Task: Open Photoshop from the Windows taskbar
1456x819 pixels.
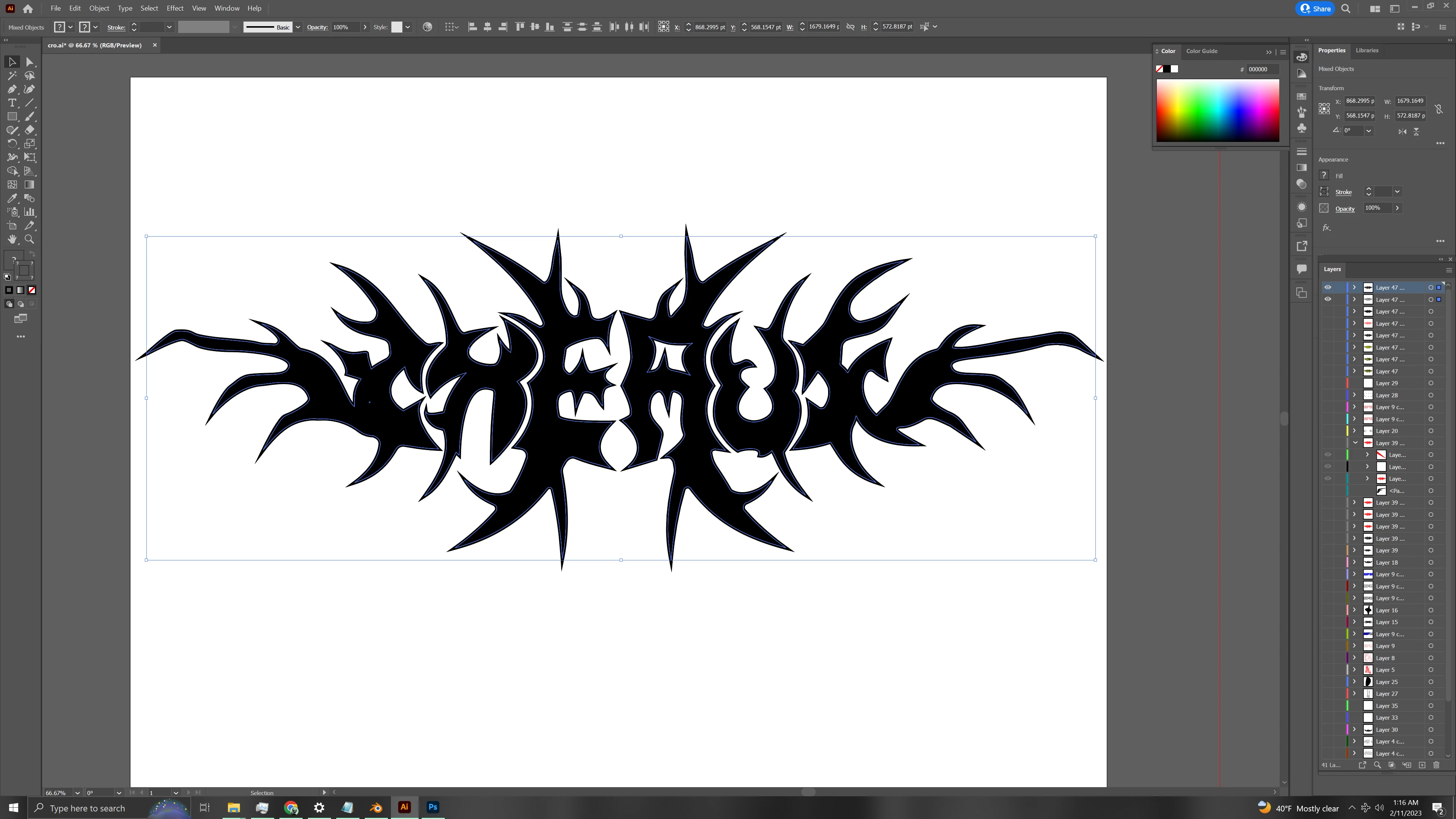Action: [x=433, y=807]
